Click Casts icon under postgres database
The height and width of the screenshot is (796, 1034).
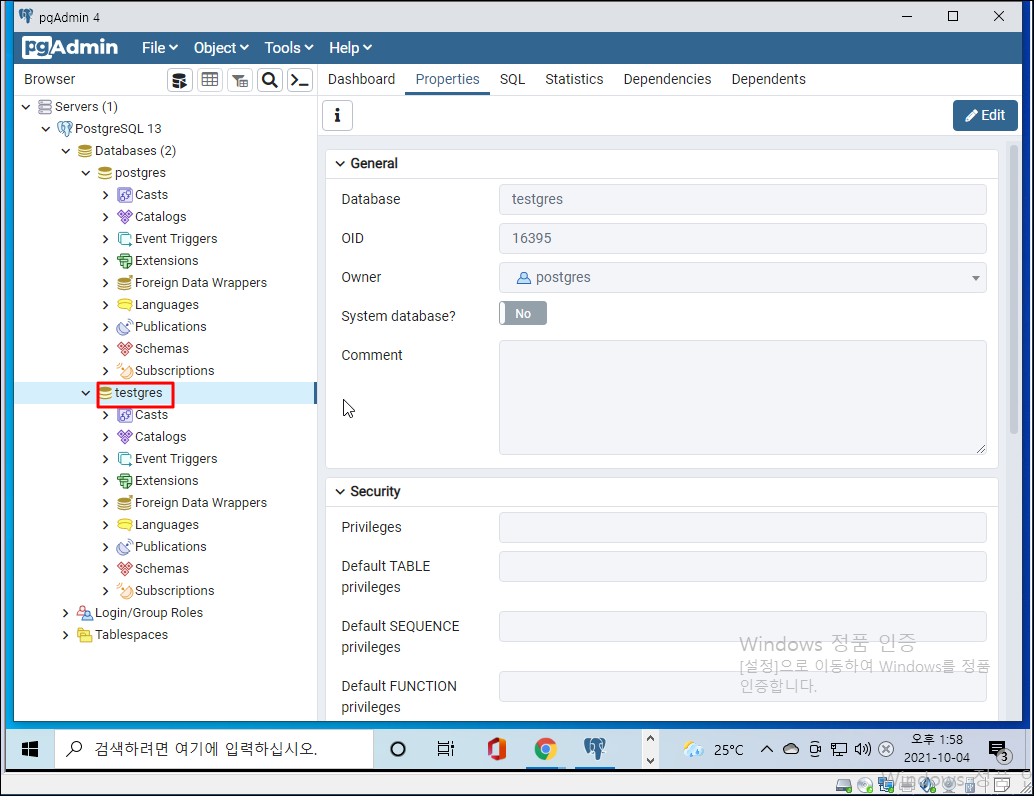[x=125, y=195]
